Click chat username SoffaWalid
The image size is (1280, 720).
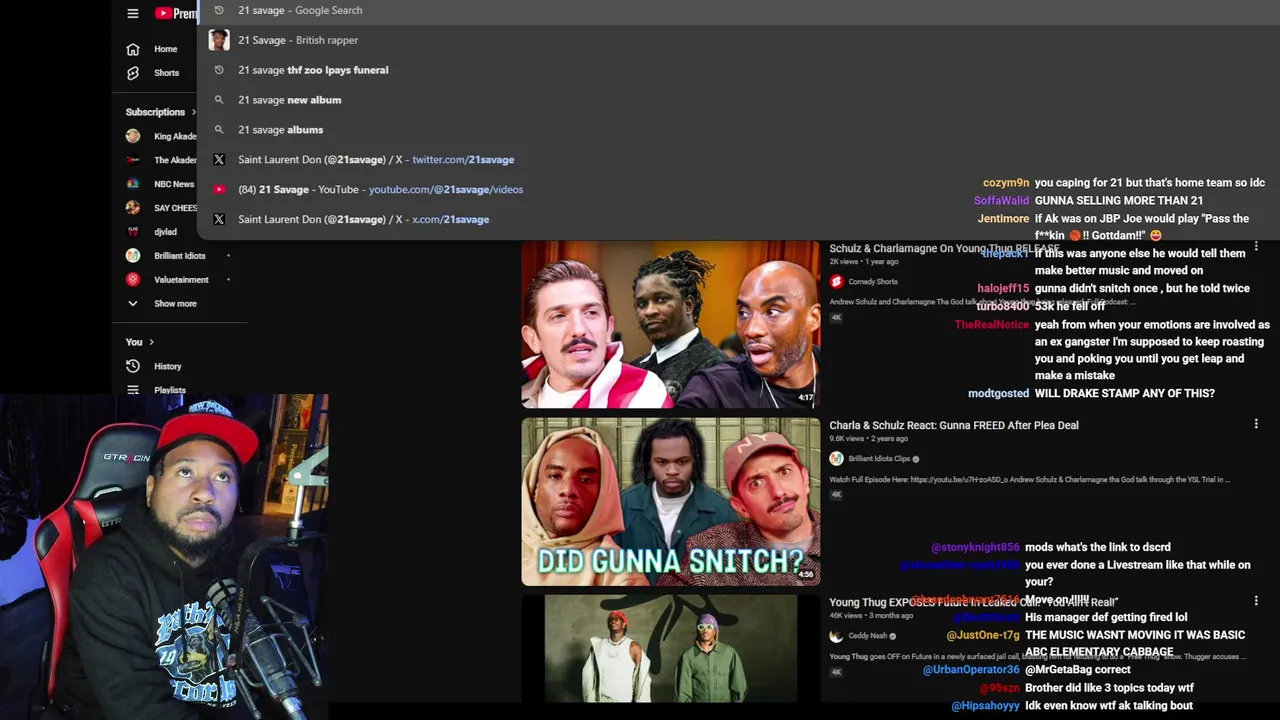pyautogui.click(x=1001, y=200)
